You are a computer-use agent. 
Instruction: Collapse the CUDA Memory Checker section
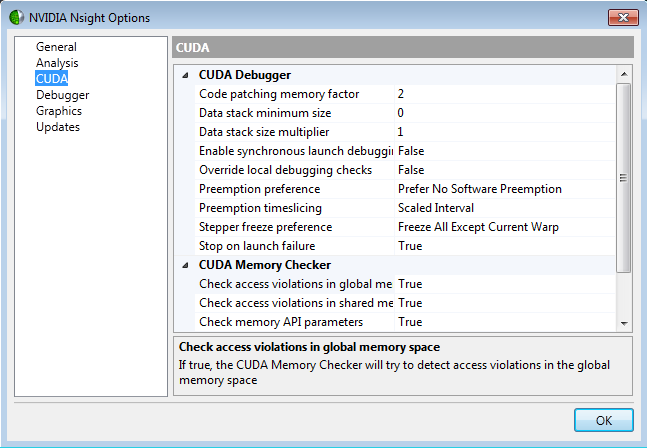pos(185,265)
